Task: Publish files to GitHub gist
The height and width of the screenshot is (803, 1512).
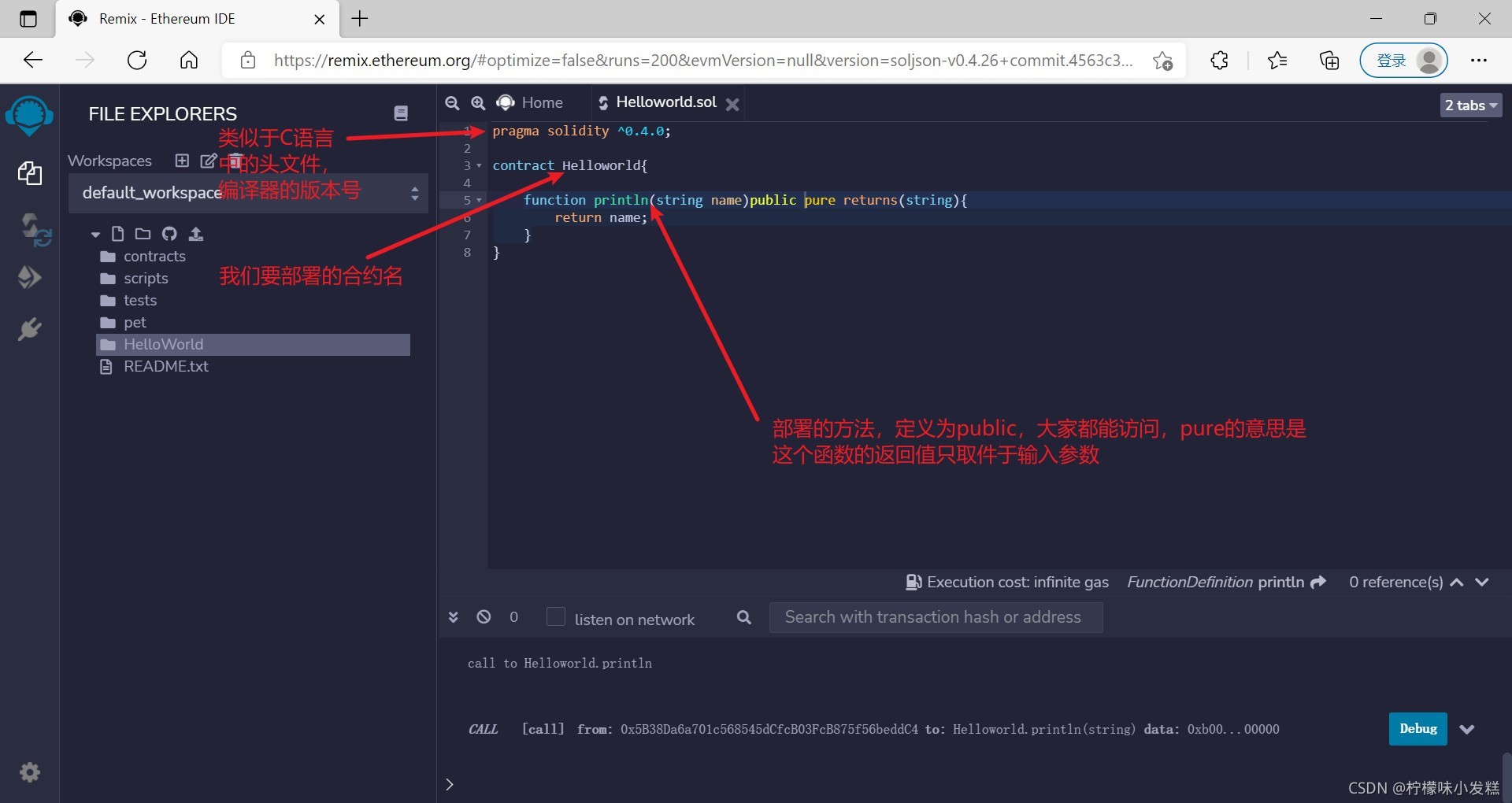Action: (x=169, y=234)
